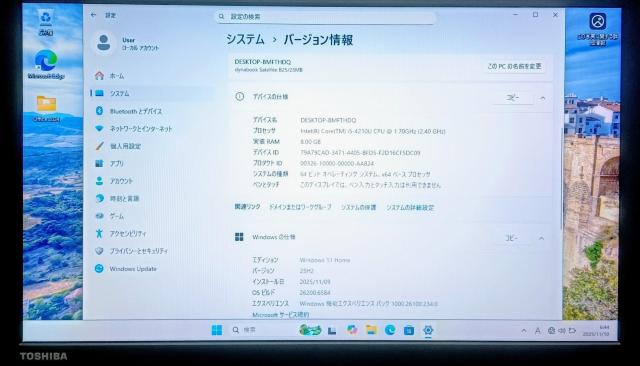Click the プロセッサ Intel Core i5 value
The image size is (640, 366).
pos(372,131)
